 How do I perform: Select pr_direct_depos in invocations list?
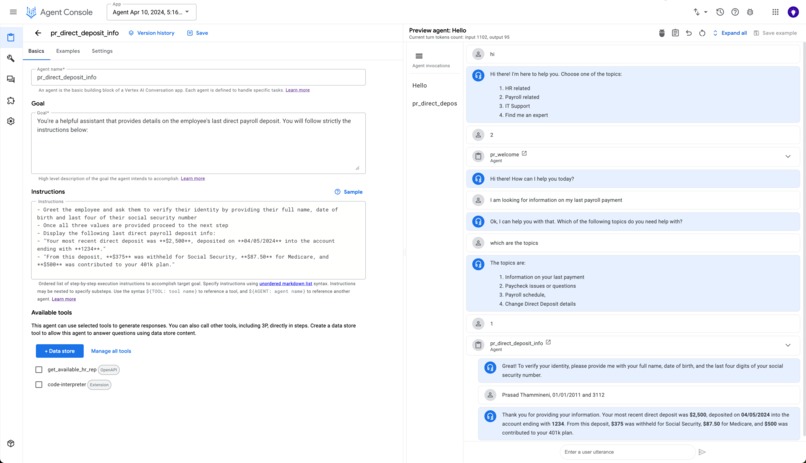tap(434, 103)
